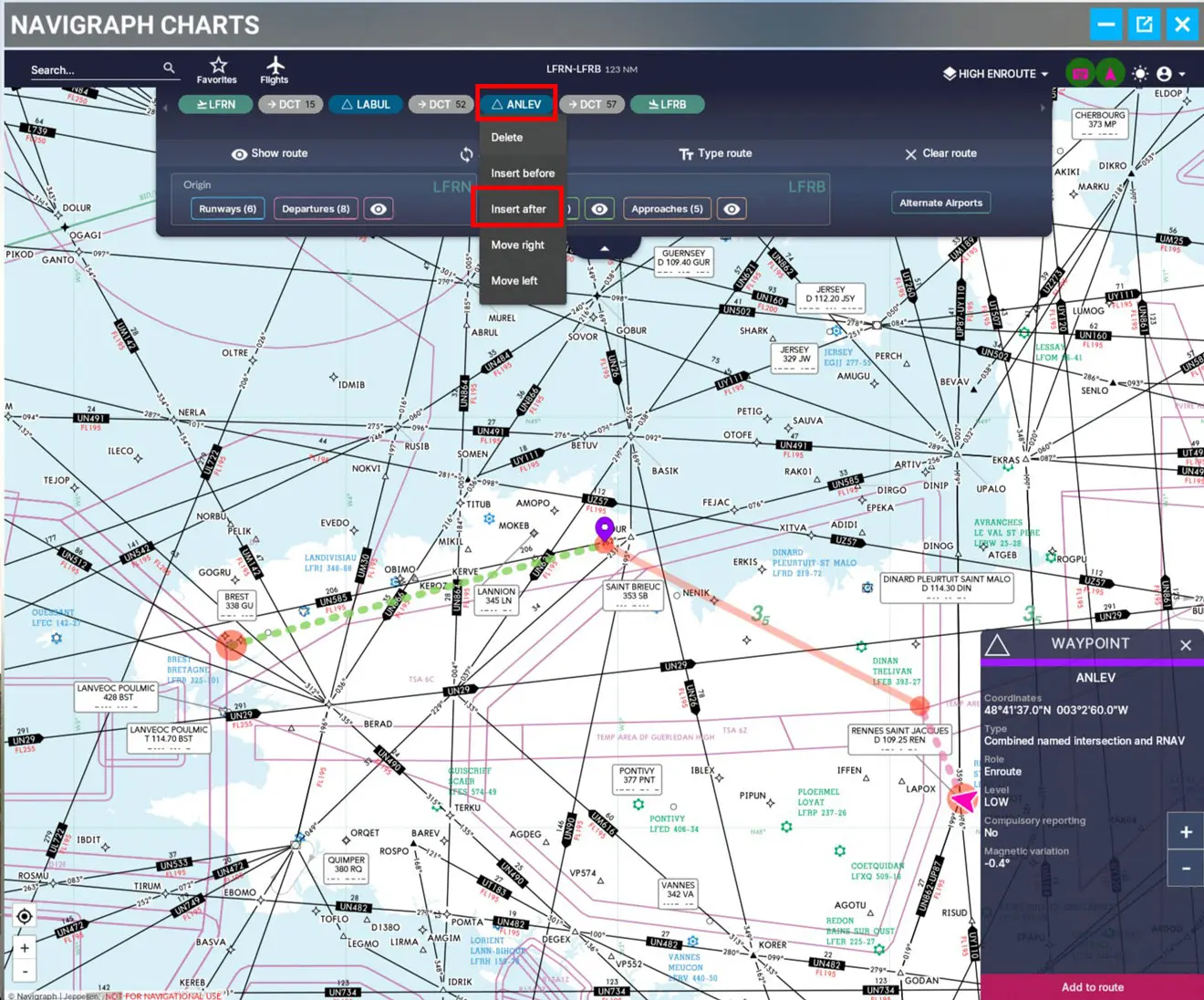Viewport: 1204px width, 1000px height.
Task: Click the purple map pin marker
Action: [604, 528]
